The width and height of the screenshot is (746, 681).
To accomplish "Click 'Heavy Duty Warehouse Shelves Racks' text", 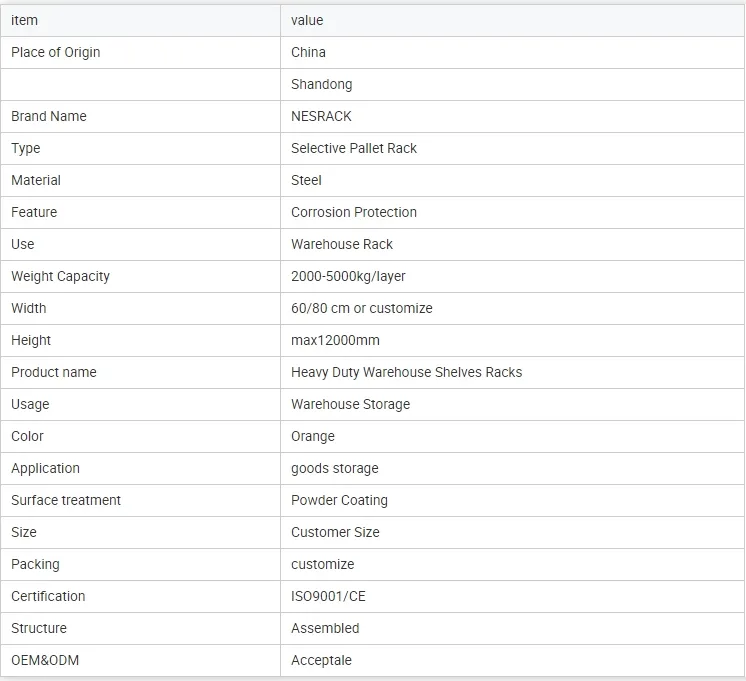I will (406, 372).
